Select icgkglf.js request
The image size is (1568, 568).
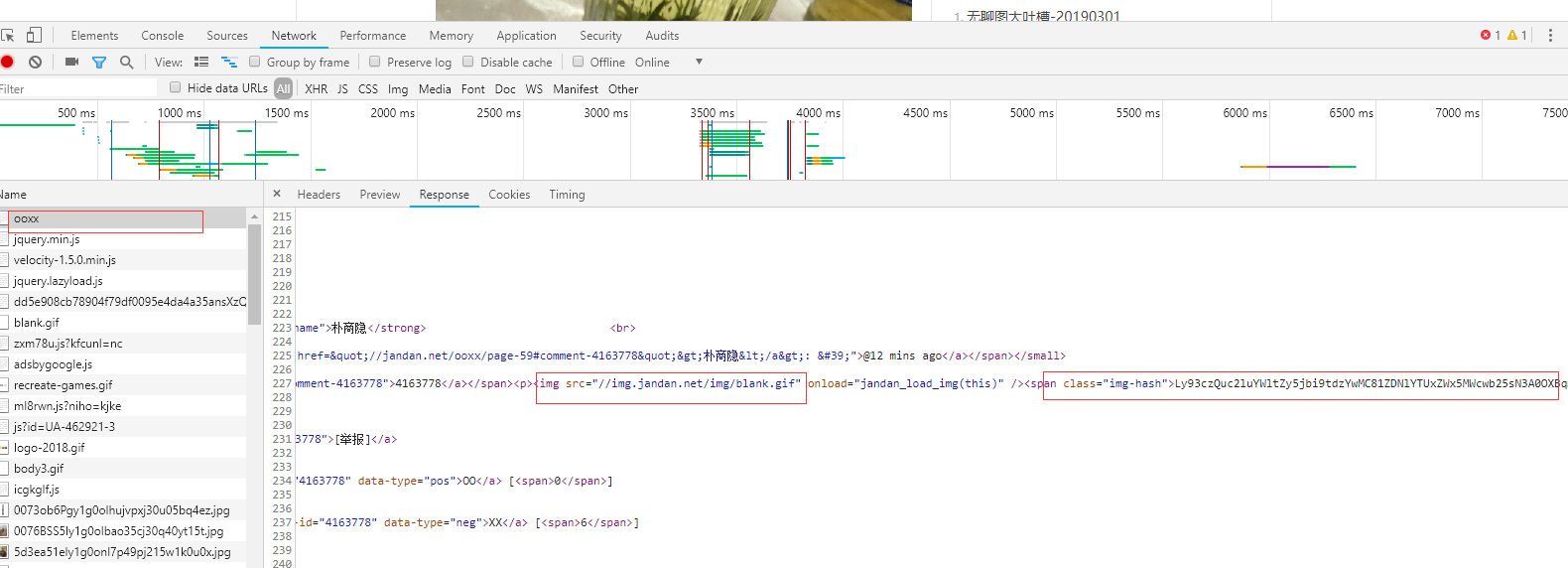tap(123, 490)
